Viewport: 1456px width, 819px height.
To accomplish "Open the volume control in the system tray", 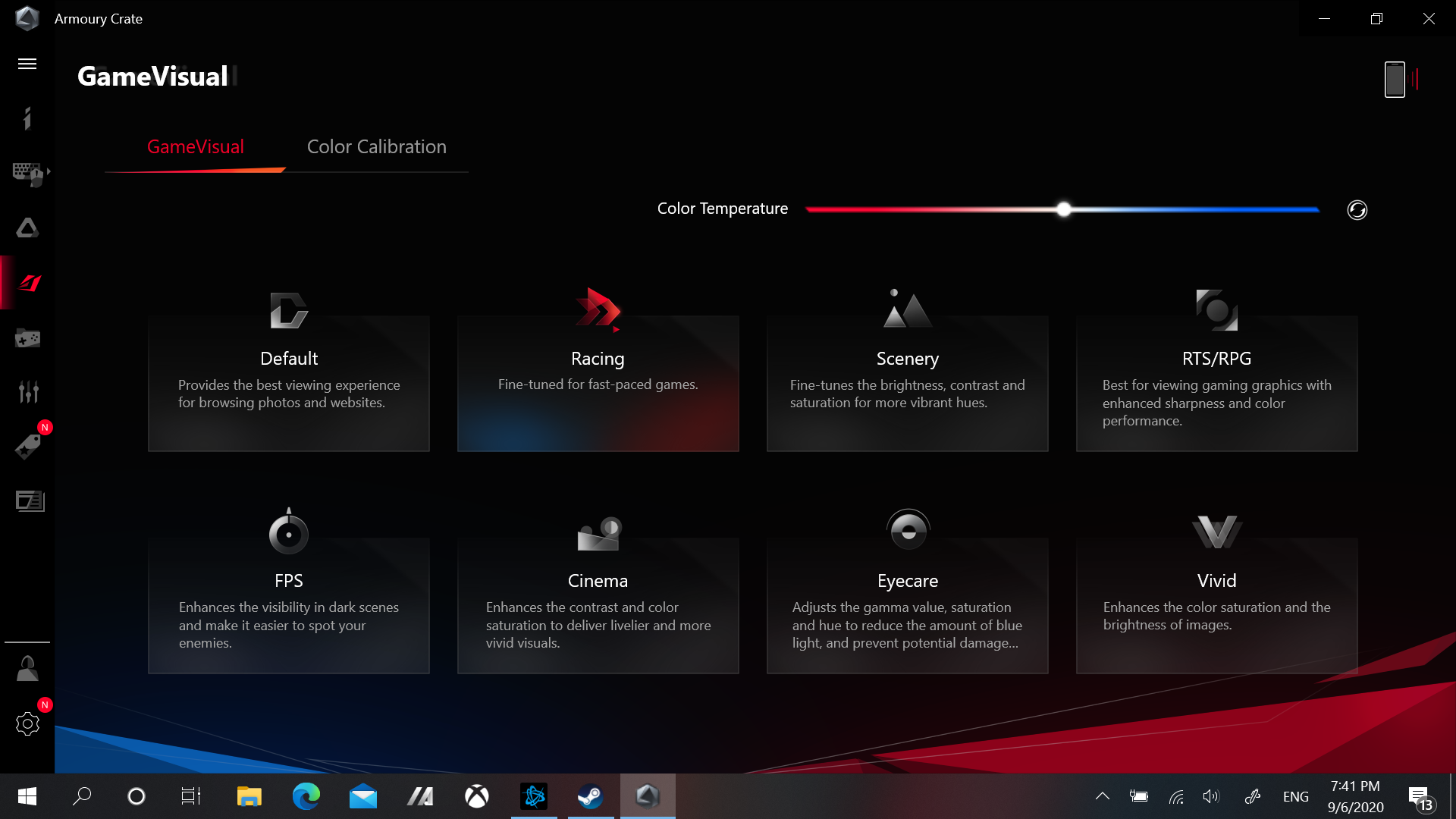I will coord(1211,796).
